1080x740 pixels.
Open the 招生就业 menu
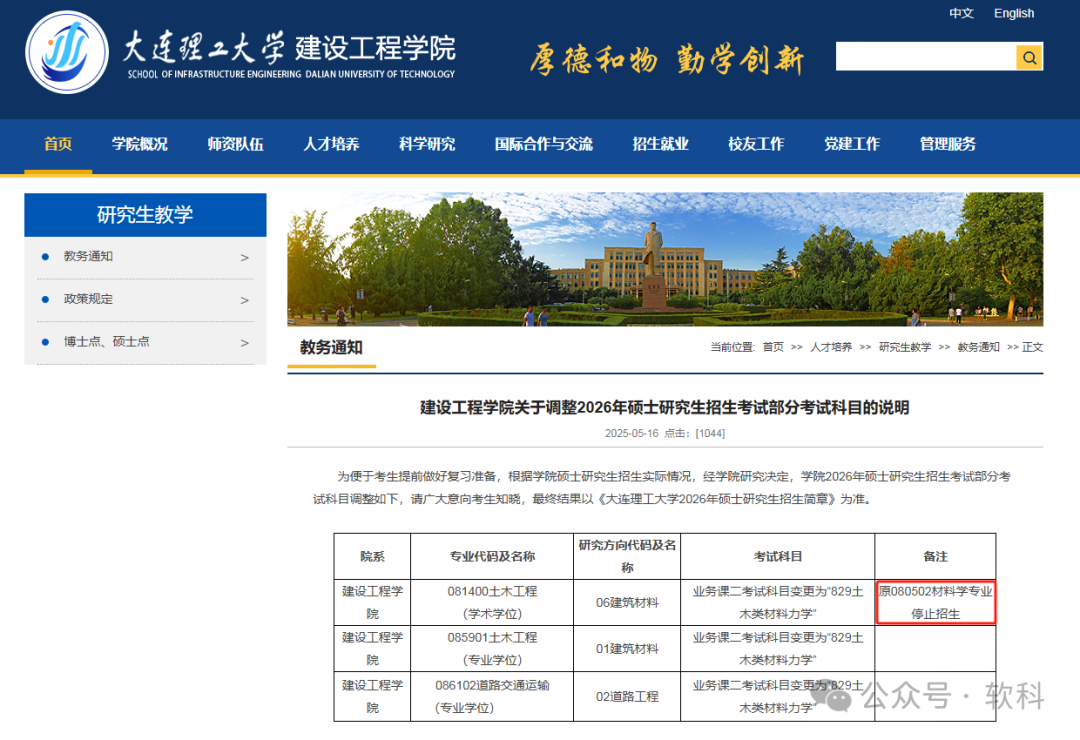(660, 144)
